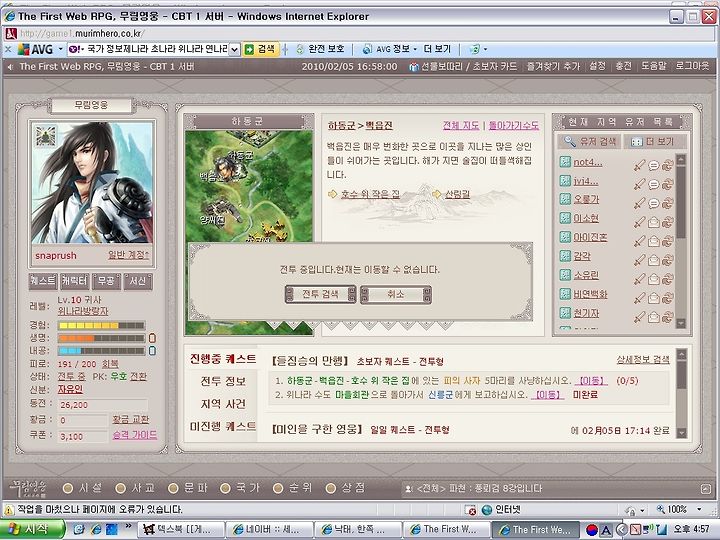Click the green profile icon of not4...
The width and height of the screenshot is (720, 540).
pyautogui.click(x=565, y=162)
